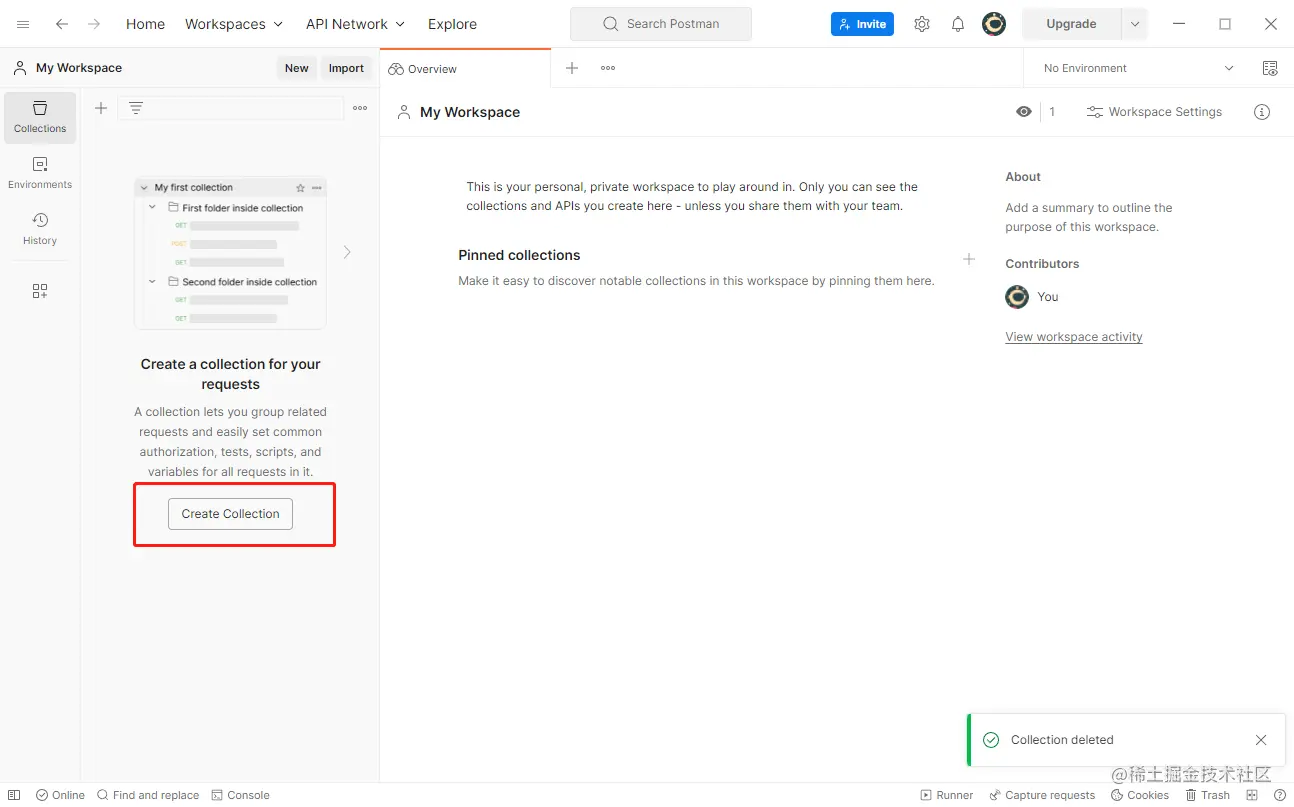Viewport: 1294px width, 807px height.
Task: View request History in the sidebar
Action: coord(40,230)
